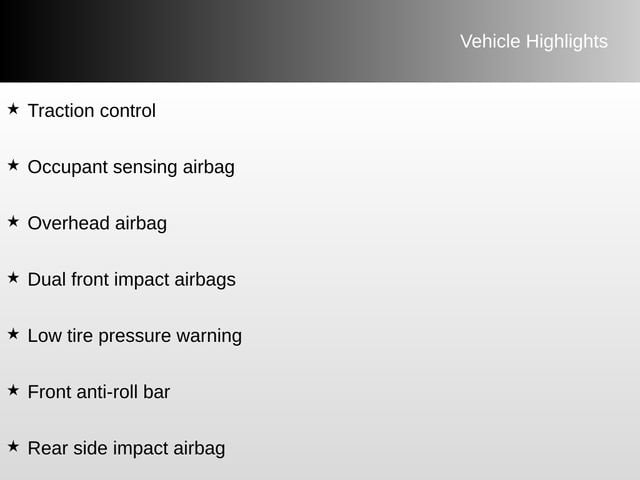This screenshot has width=640, height=480.
Task: Click the Low tire pressure warning text
Action: pyautogui.click(x=134, y=336)
